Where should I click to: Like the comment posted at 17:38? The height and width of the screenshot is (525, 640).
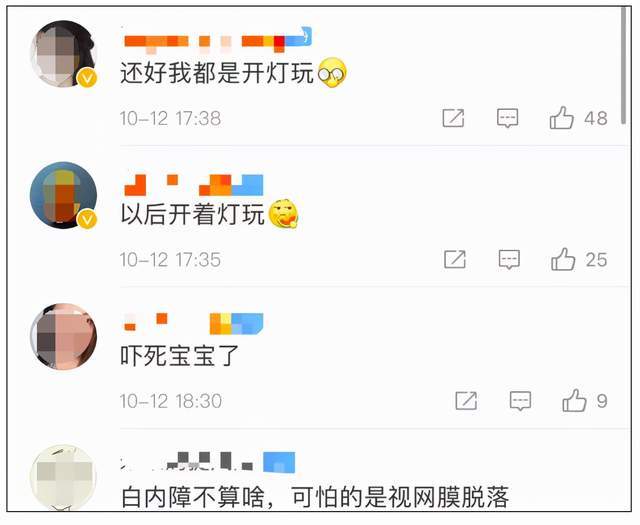(562, 118)
